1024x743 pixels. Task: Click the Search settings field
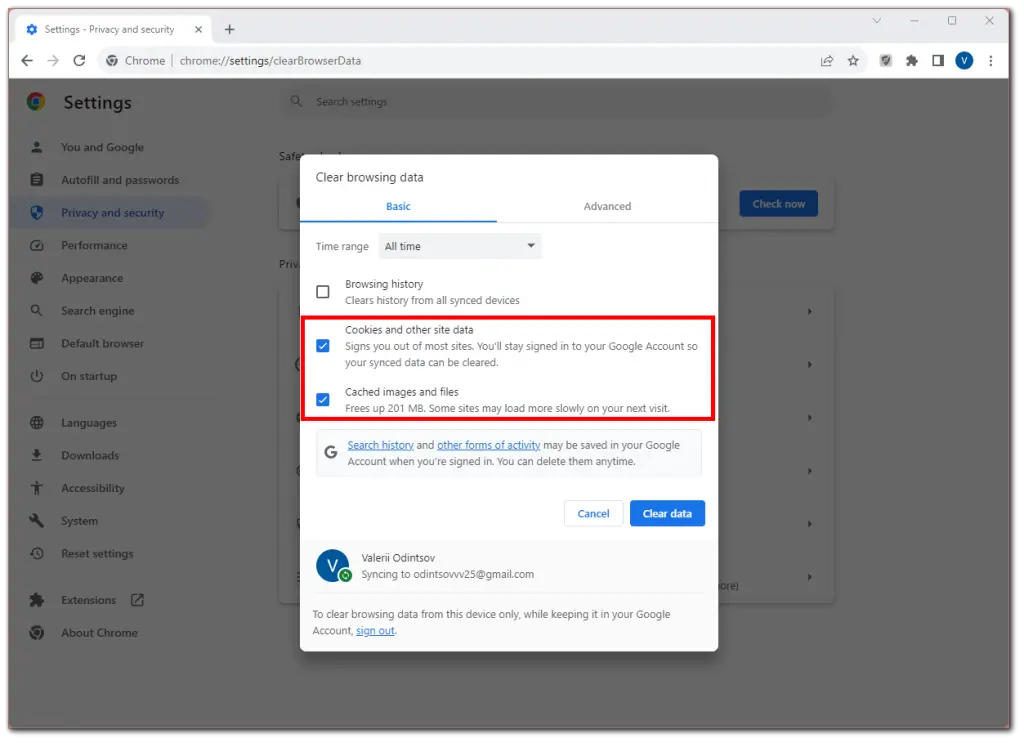tap(556, 101)
